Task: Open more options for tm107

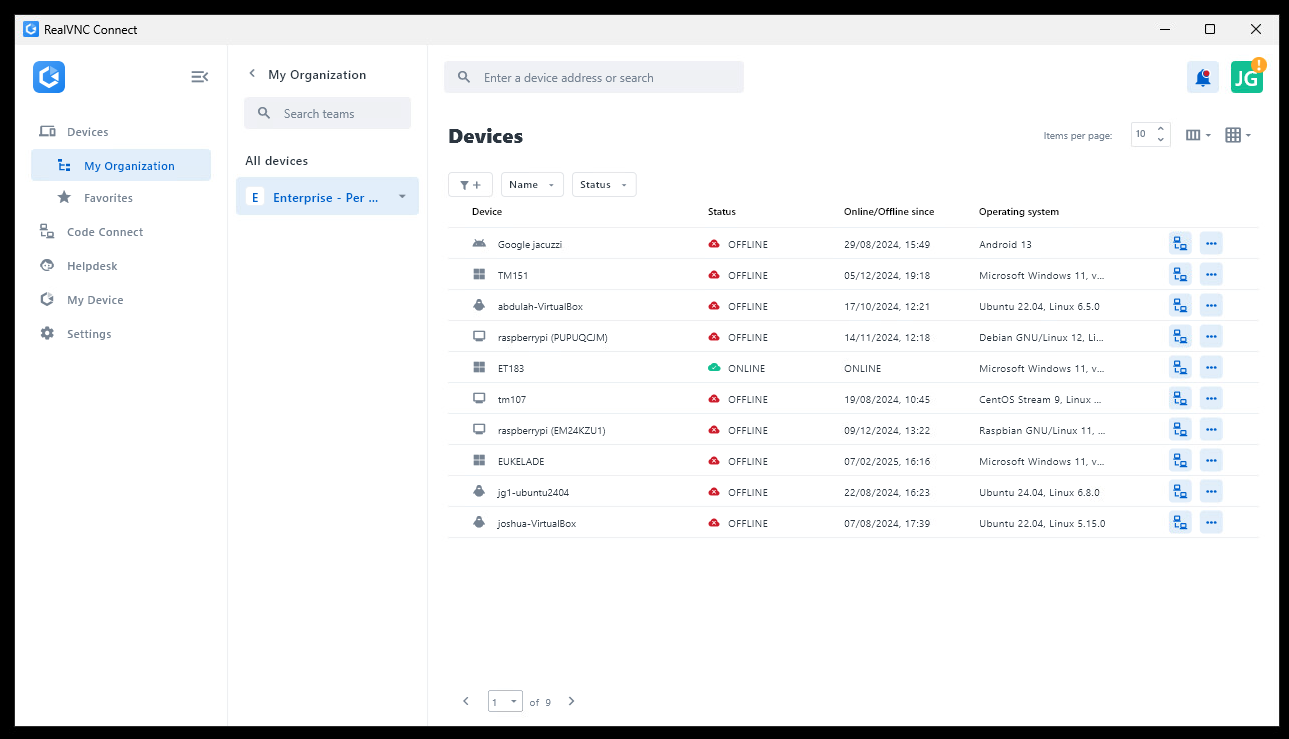Action: (1211, 399)
